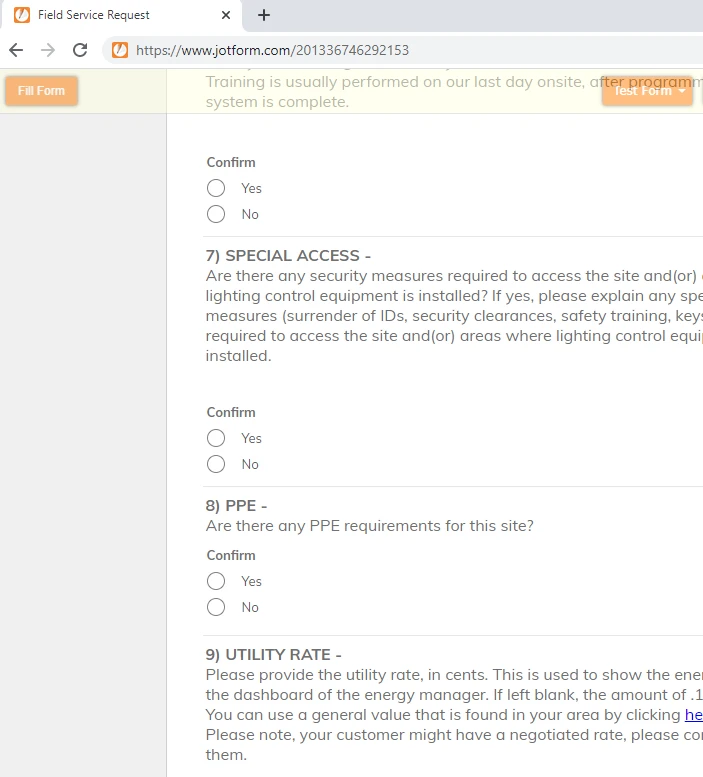The width and height of the screenshot is (703, 777).
Task: Click the browser back arrow
Action: 16,50
